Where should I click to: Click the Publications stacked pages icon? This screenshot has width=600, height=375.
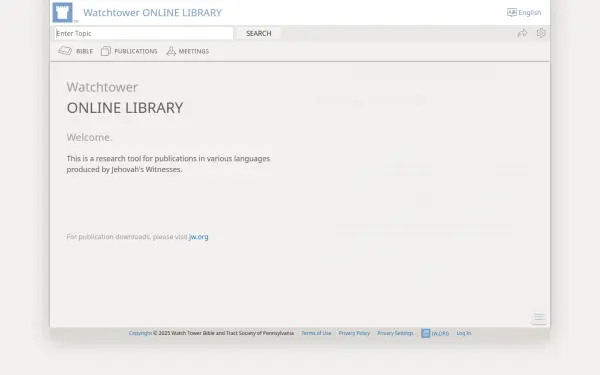coord(106,51)
